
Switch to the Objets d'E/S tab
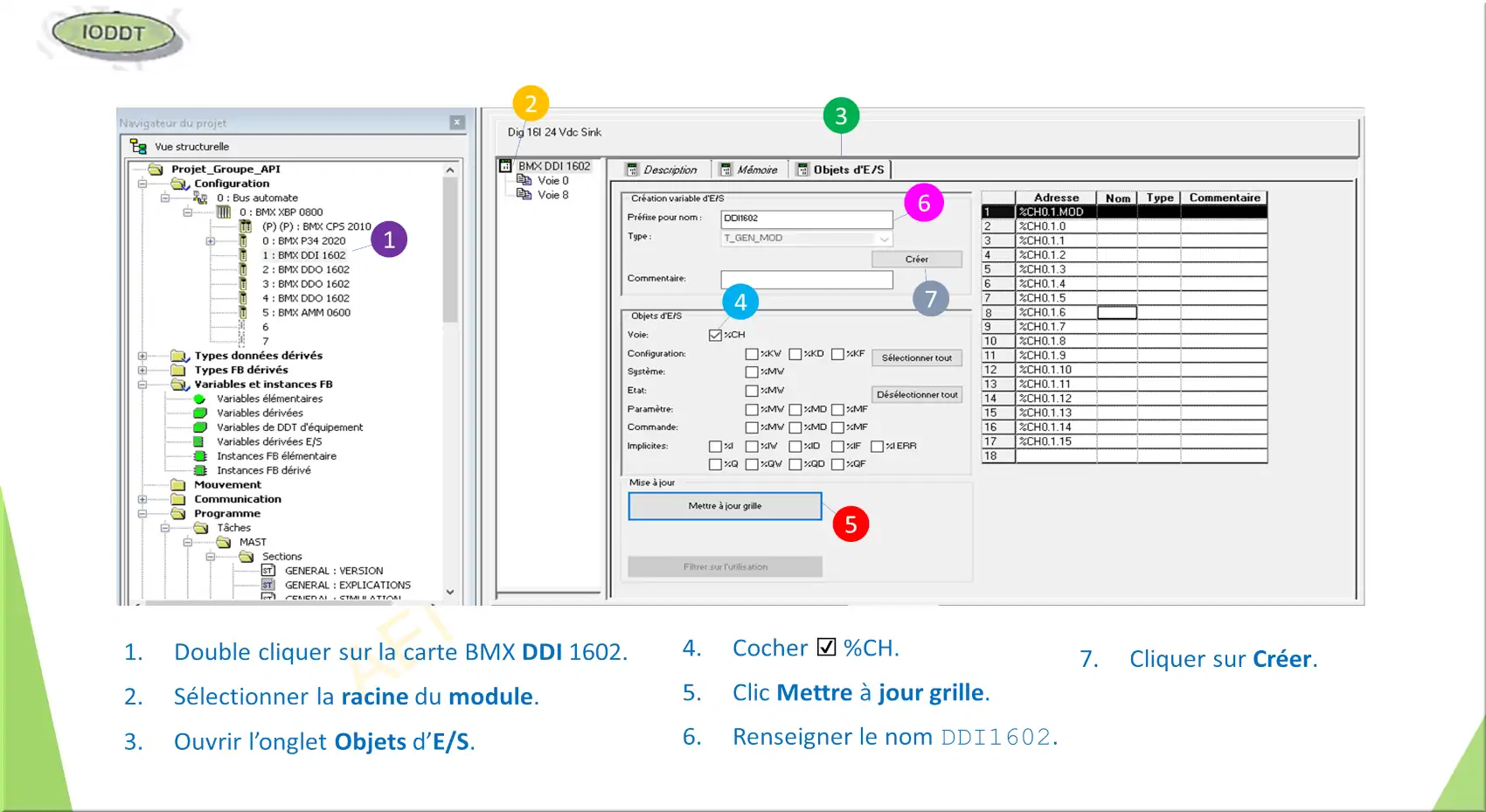tap(840, 170)
